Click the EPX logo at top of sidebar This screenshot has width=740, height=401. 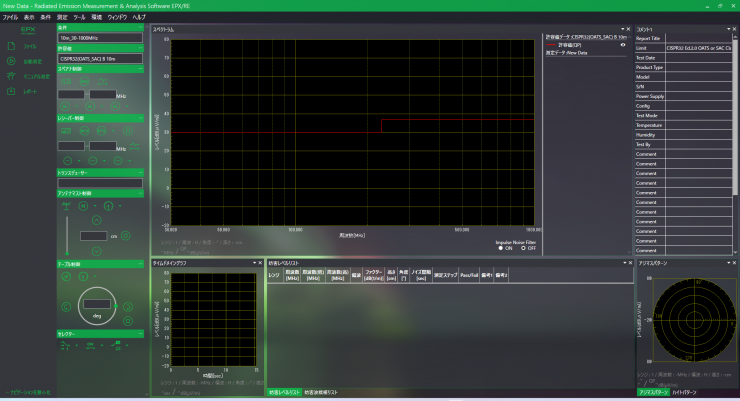click(27, 30)
